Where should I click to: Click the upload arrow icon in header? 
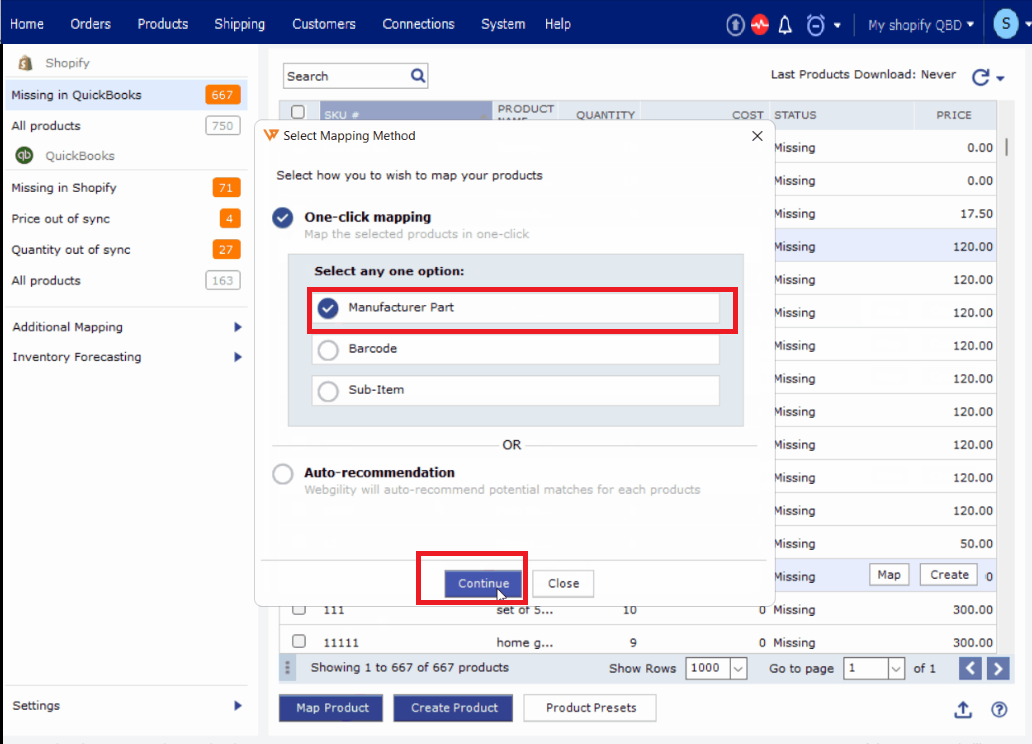tap(735, 25)
